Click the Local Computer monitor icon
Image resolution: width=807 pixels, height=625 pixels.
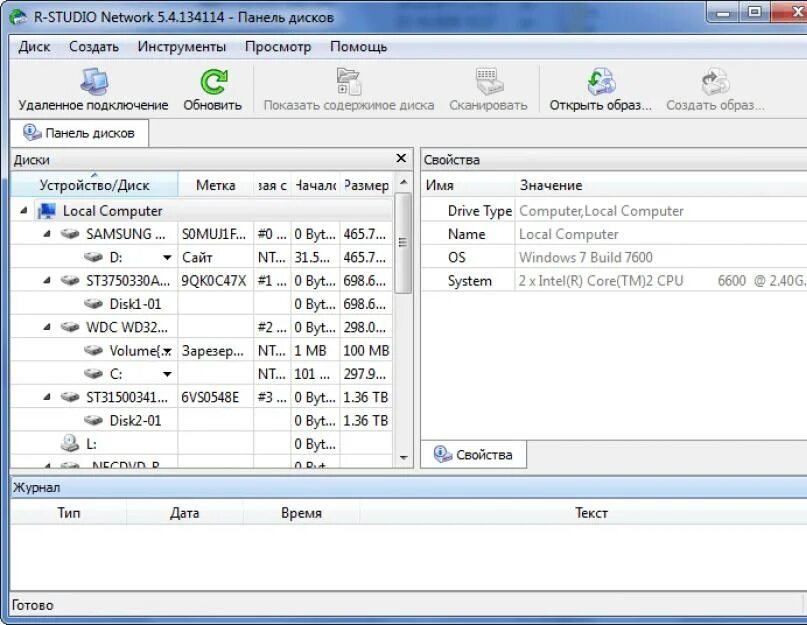[x=47, y=211]
